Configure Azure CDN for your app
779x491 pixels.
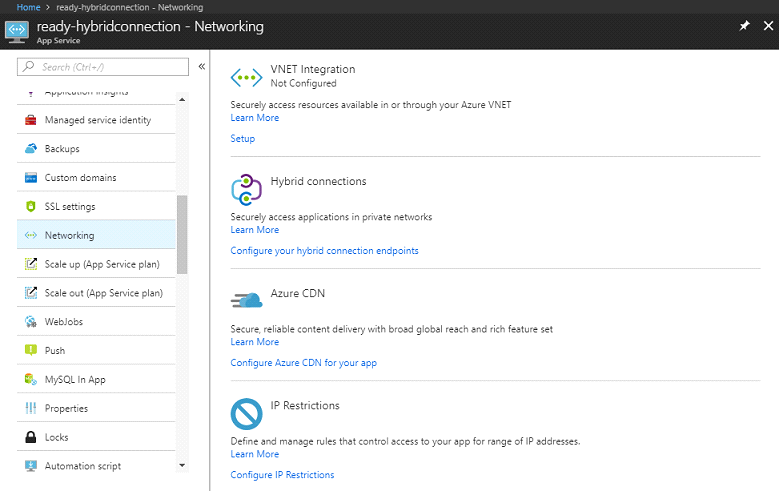click(304, 363)
